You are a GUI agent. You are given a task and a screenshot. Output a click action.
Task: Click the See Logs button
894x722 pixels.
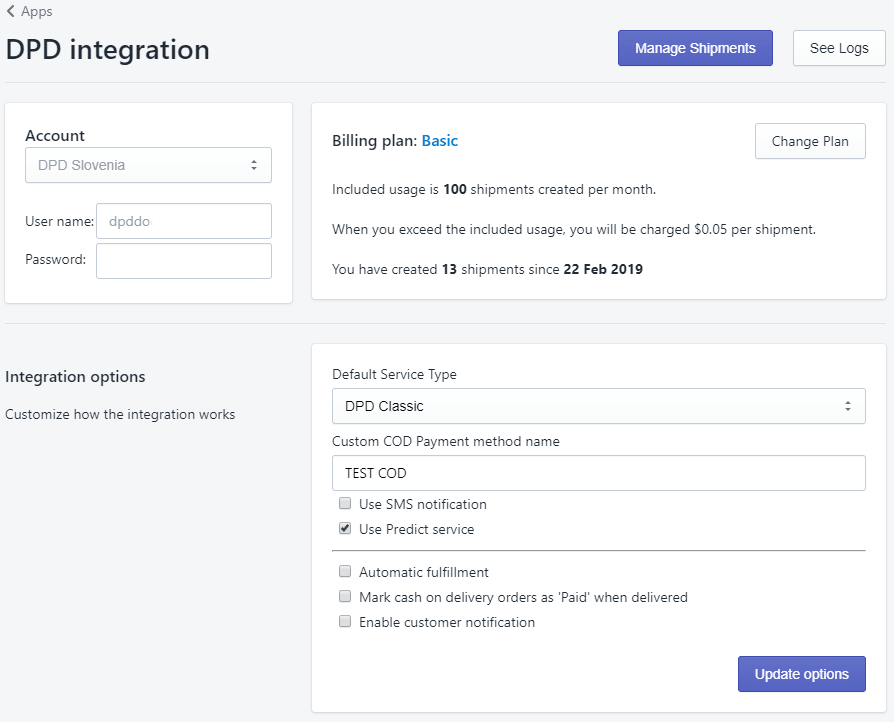click(839, 48)
